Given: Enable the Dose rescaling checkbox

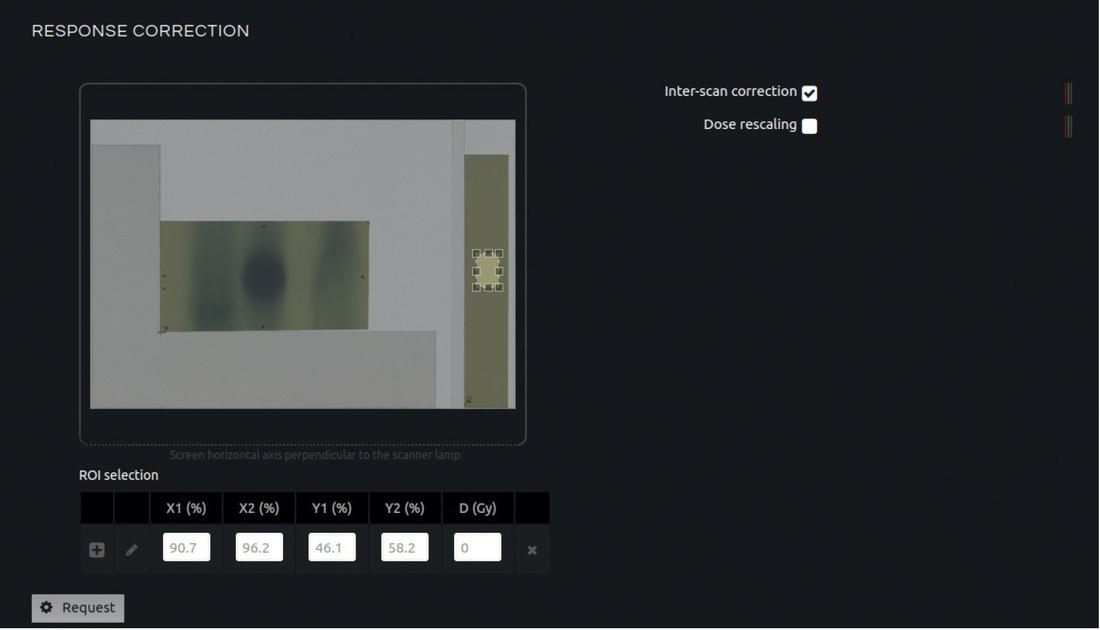Looking at the screenshot, I should pyautogui.click(x=809, y=126).
